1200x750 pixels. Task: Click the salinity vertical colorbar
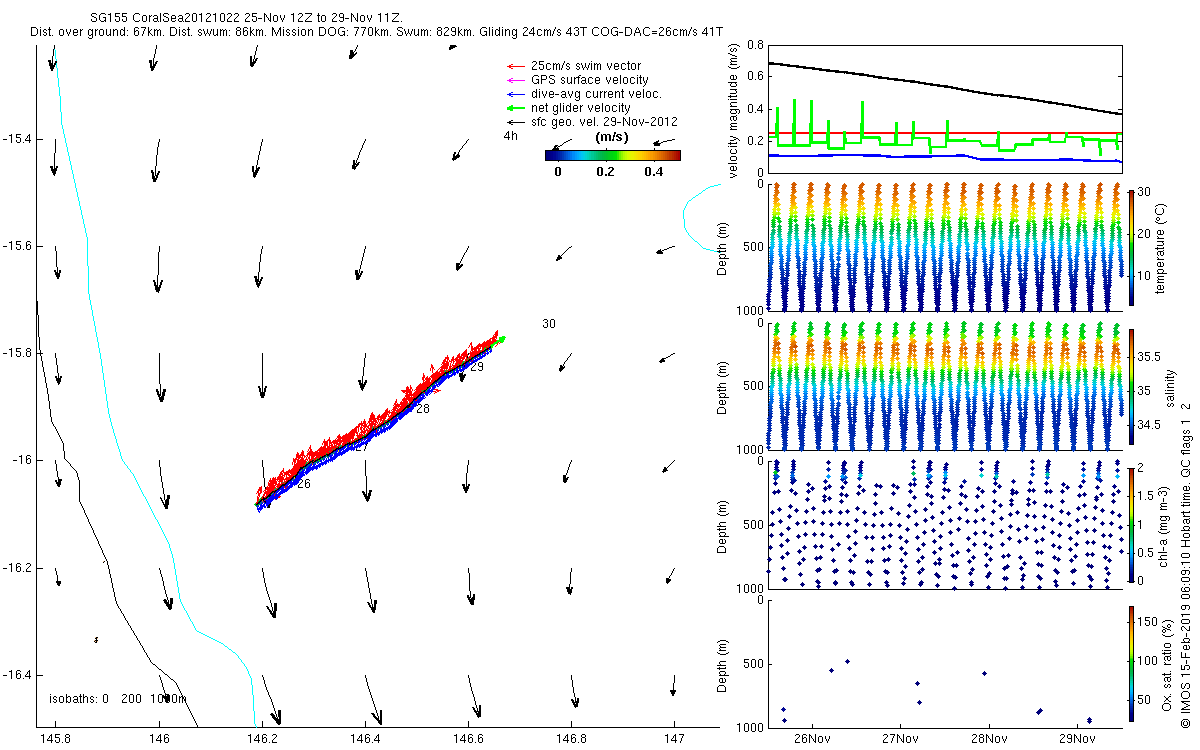point(1131,386)
